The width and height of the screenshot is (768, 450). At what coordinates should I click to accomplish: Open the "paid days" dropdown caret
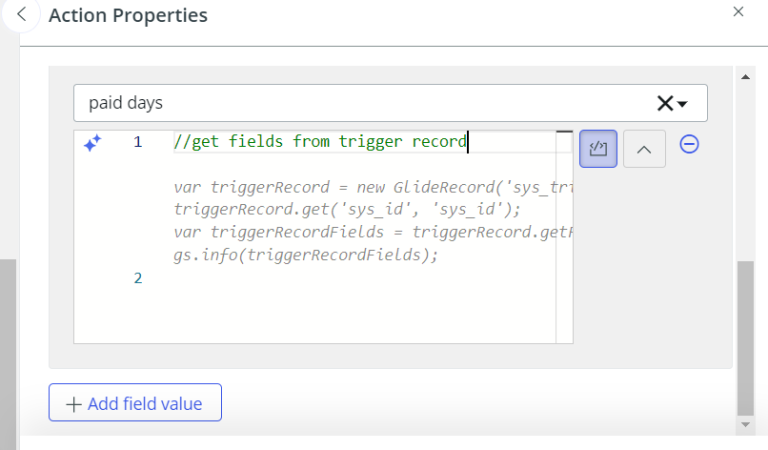tap(683, 104)
